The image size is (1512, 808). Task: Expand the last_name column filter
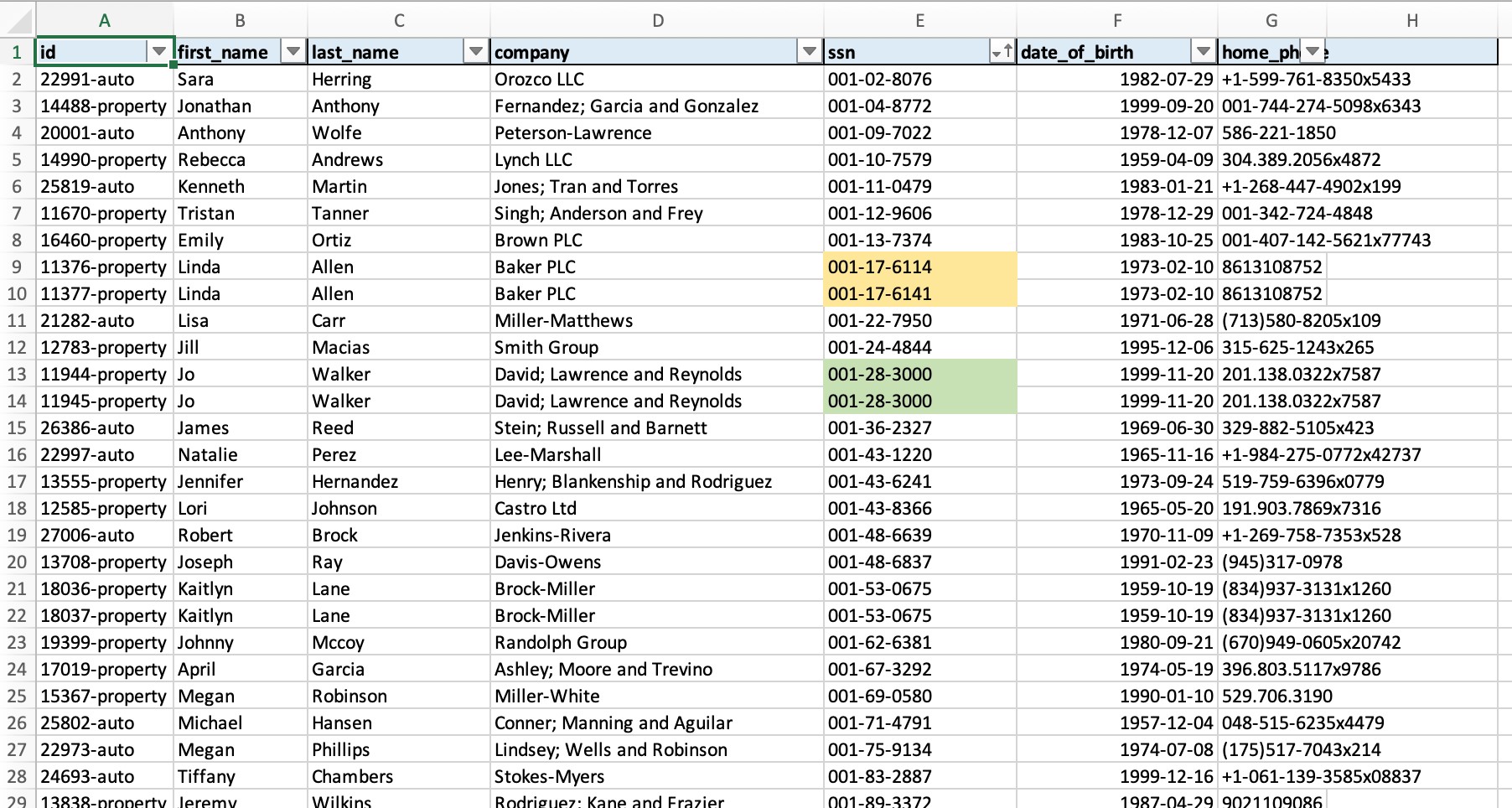[475, 52]
